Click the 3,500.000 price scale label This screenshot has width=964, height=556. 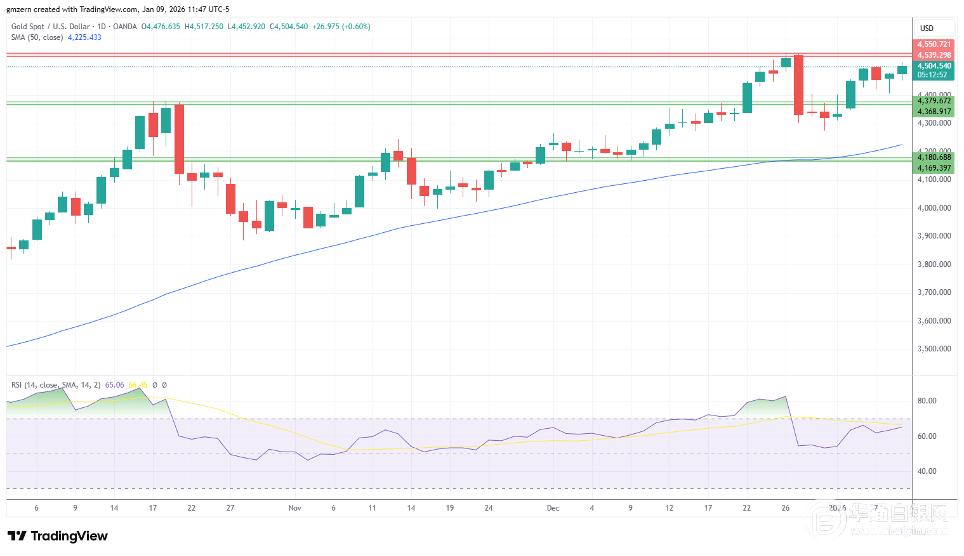931,349
